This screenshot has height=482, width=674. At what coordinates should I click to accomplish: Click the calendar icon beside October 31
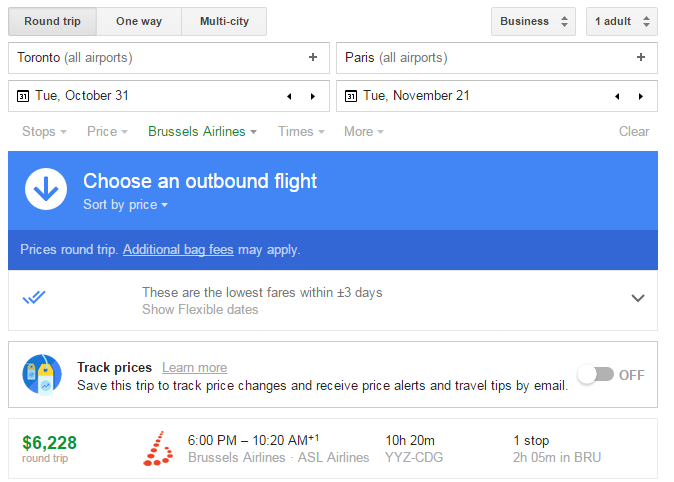(23, 97)
